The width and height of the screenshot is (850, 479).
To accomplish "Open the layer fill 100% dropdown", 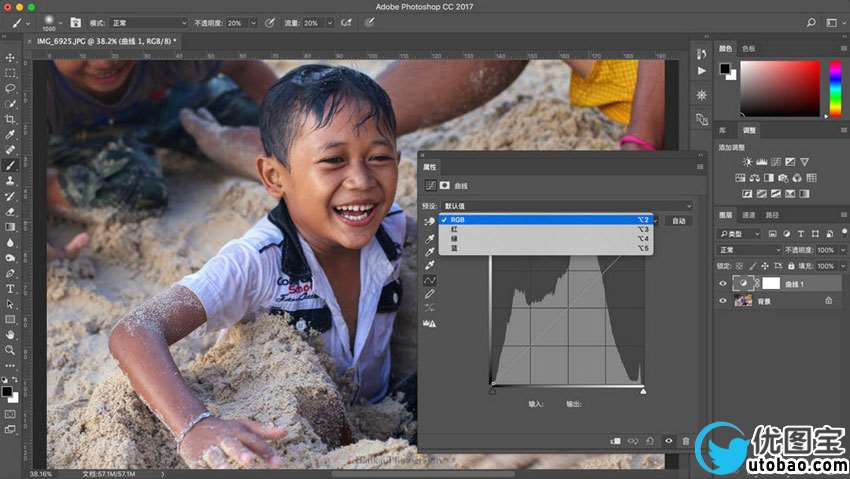I will click(843, 266).
